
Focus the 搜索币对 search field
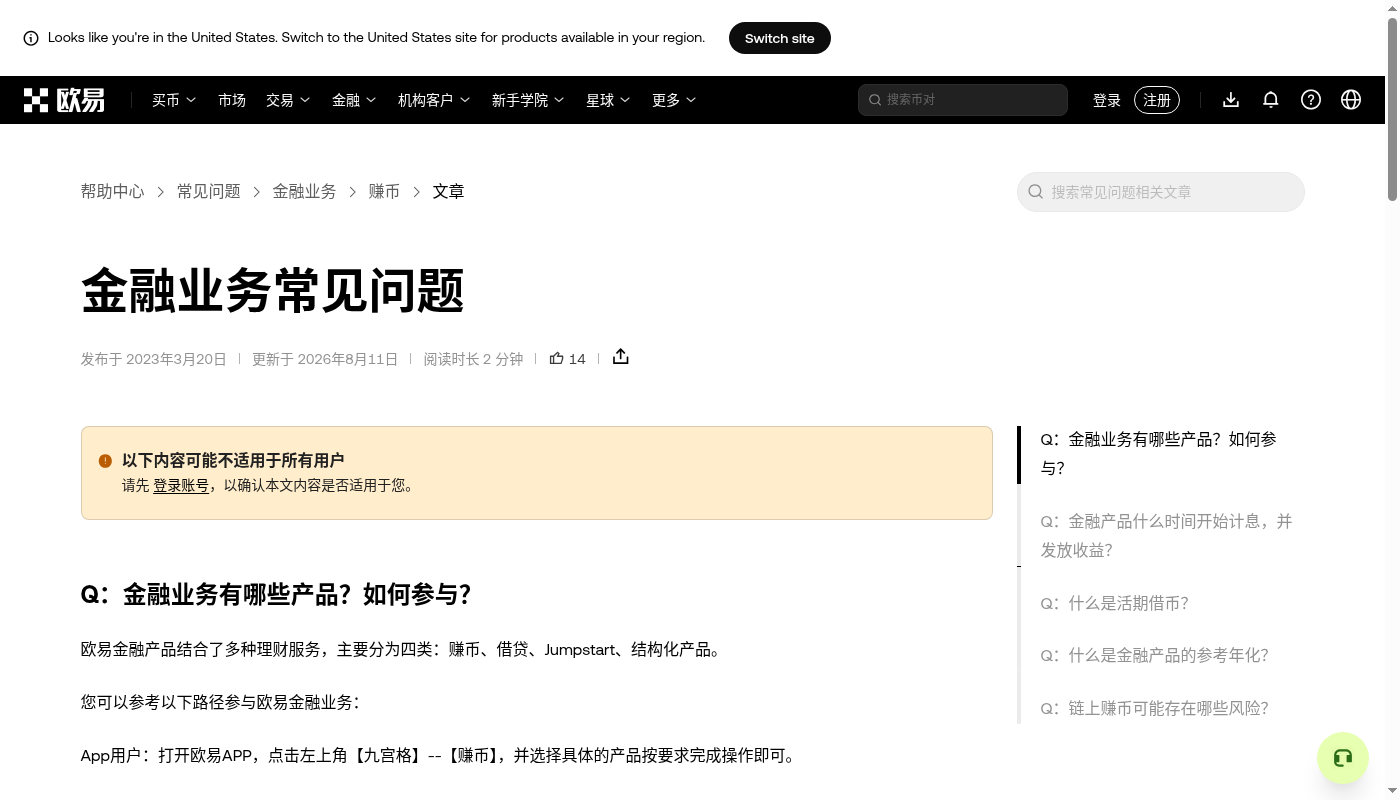[963, 100]
